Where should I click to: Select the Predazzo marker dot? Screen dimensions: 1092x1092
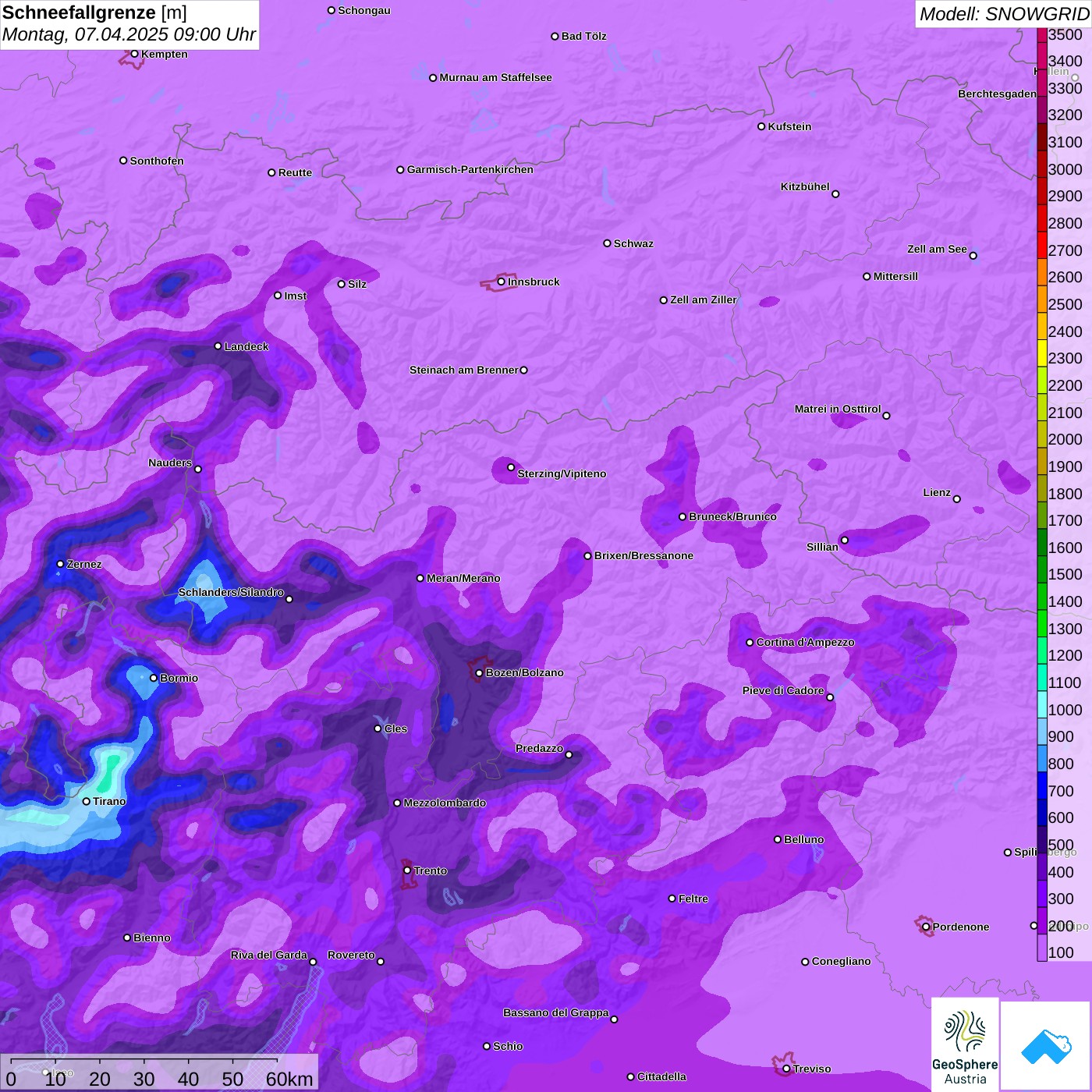[x=569, y=754]
